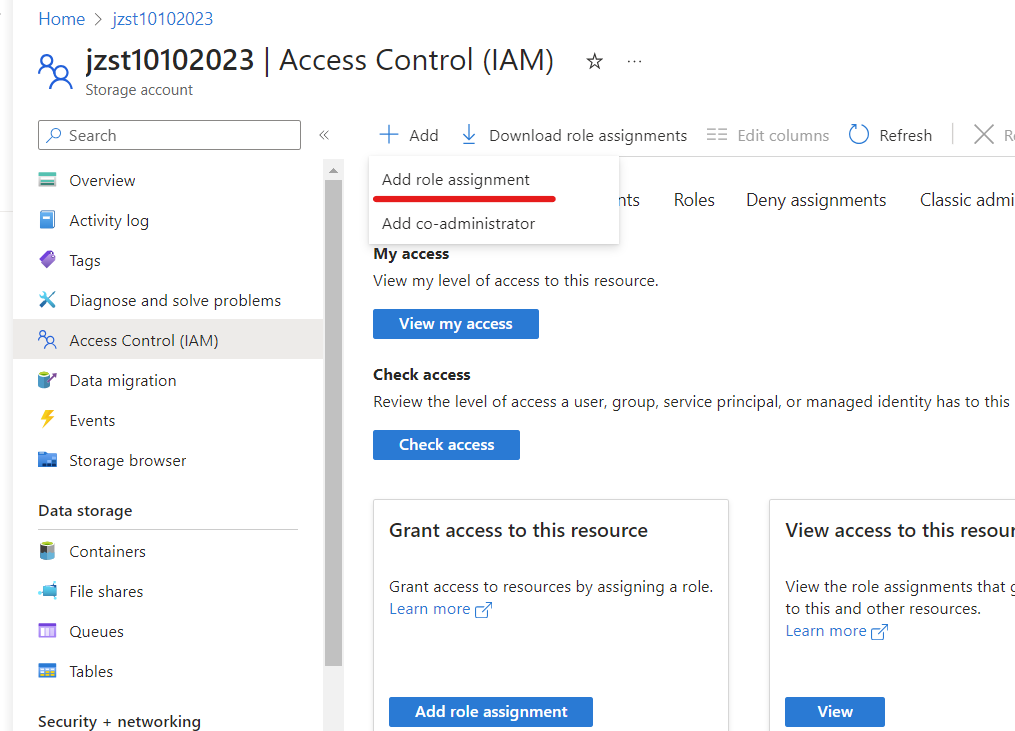Open Tags label in sidebar
Screen dimensions: 1015x731
pyautogui.click(x=85, y=261)
